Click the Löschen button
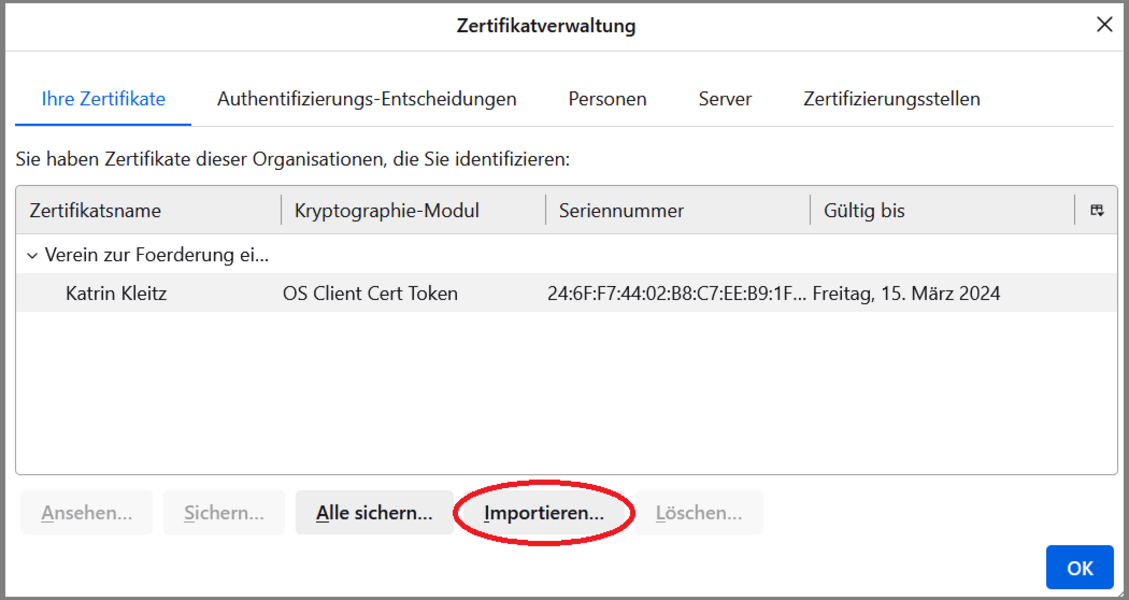Image resolution: width=1129 pixels, height=600 pixels. pyautogui.click(x=698, y=513)
